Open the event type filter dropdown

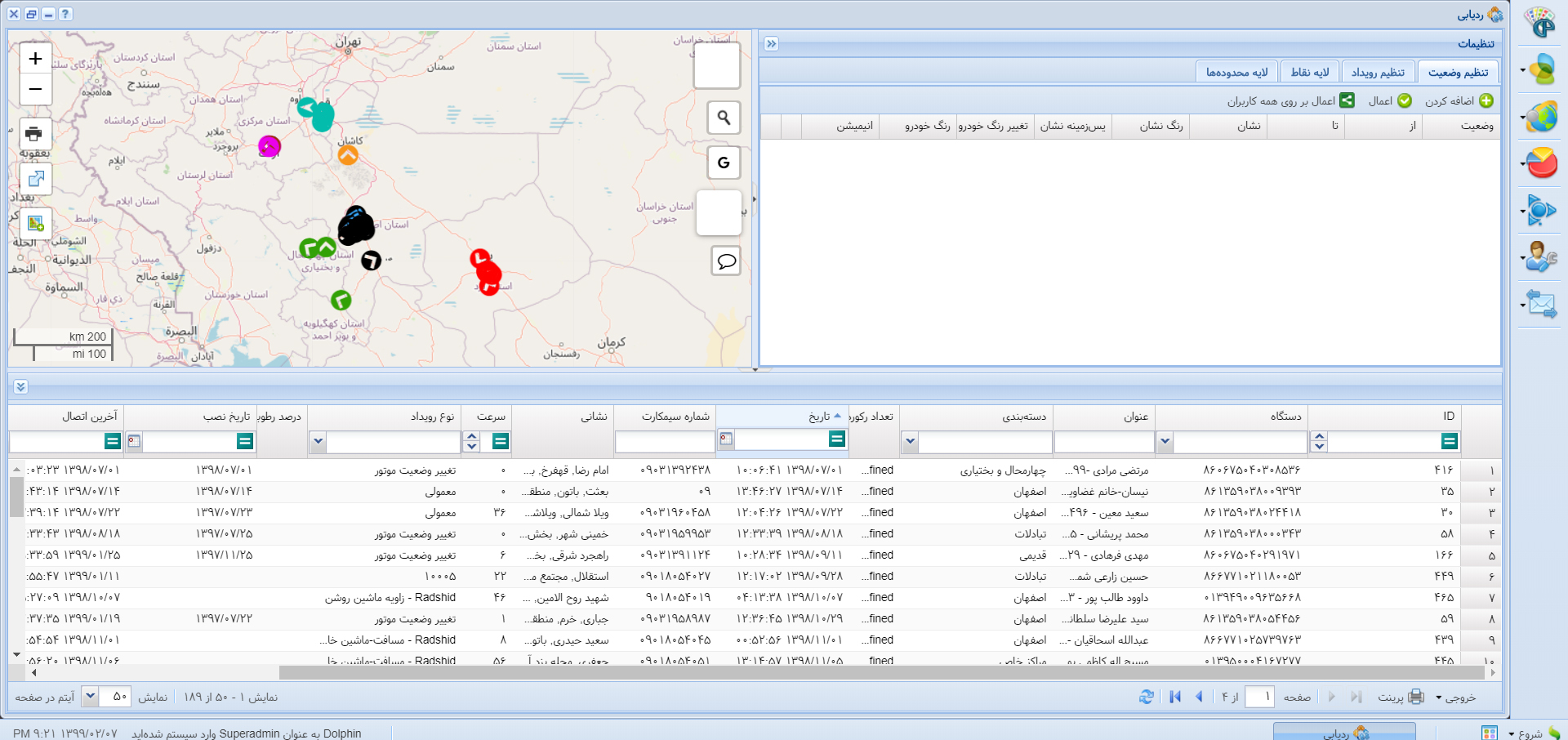318,442
